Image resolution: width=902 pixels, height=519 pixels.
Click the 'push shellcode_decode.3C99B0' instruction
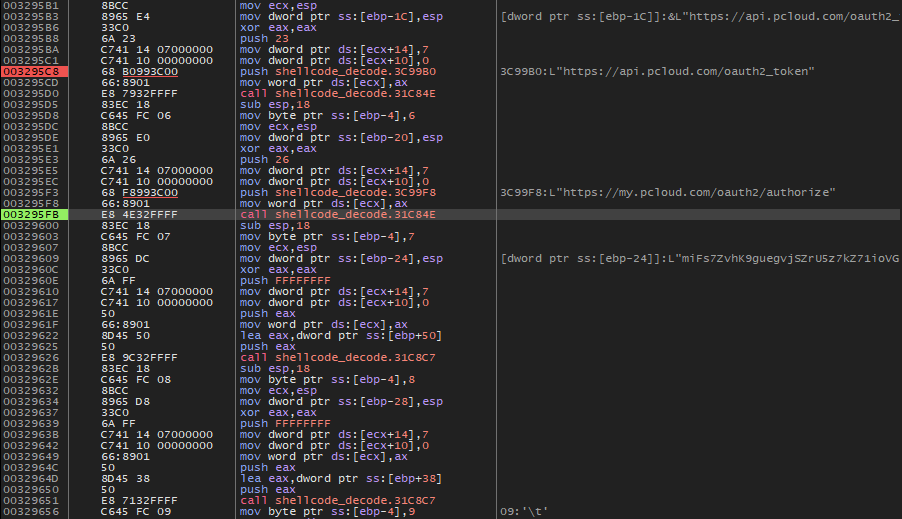tap(338, 71)
